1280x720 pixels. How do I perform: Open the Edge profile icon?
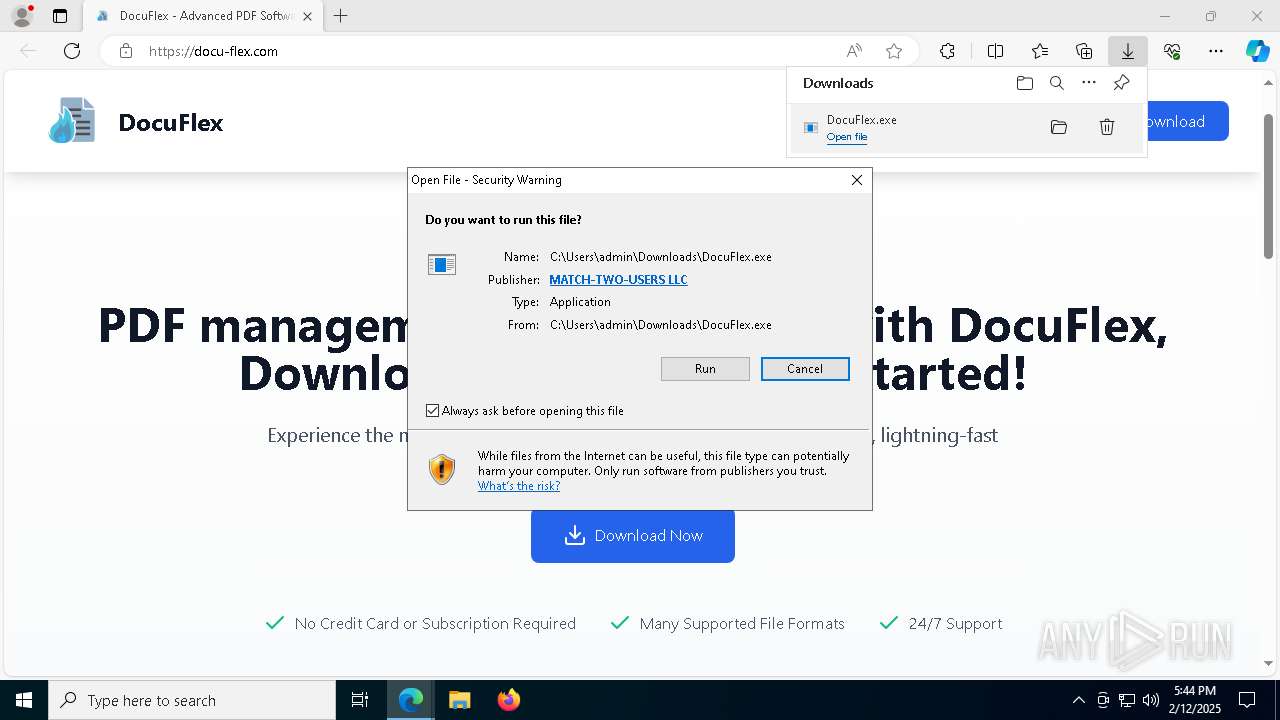[x=22, y=16]
